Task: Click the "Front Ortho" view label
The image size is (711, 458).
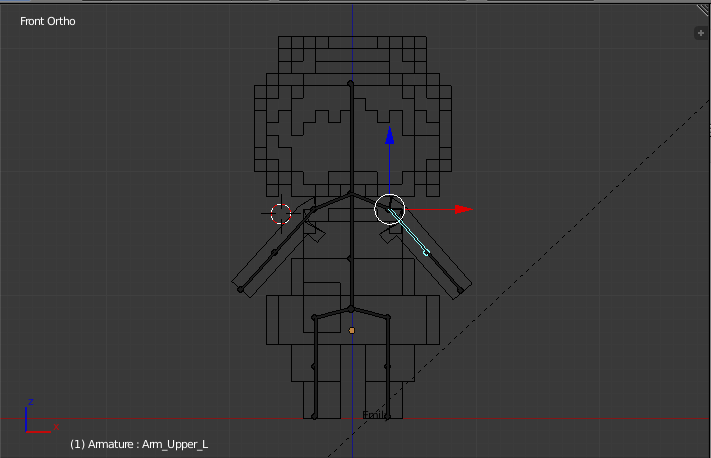Action: (x=48, y=21)
